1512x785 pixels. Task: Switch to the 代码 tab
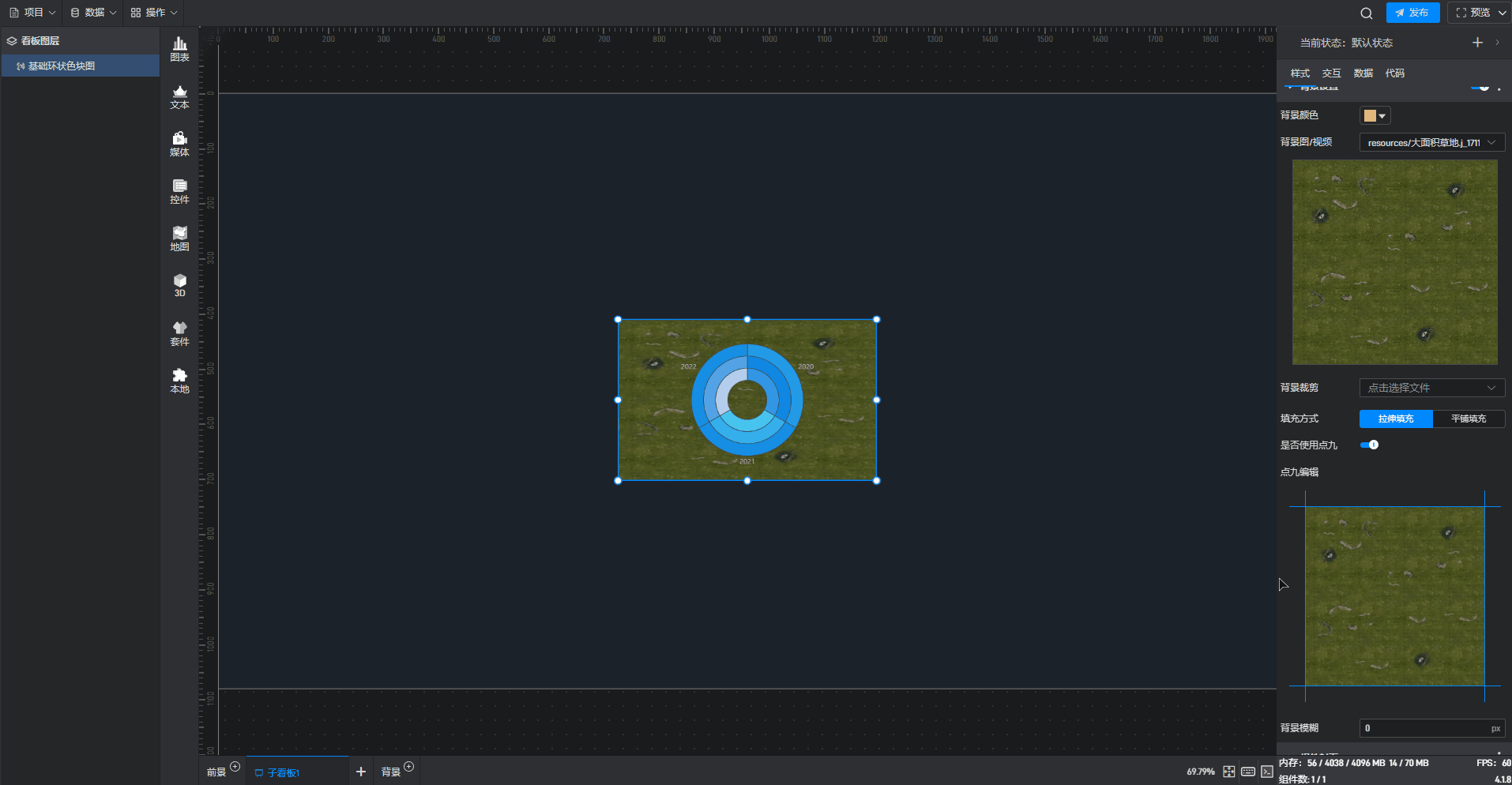(x=1394, y=73)
